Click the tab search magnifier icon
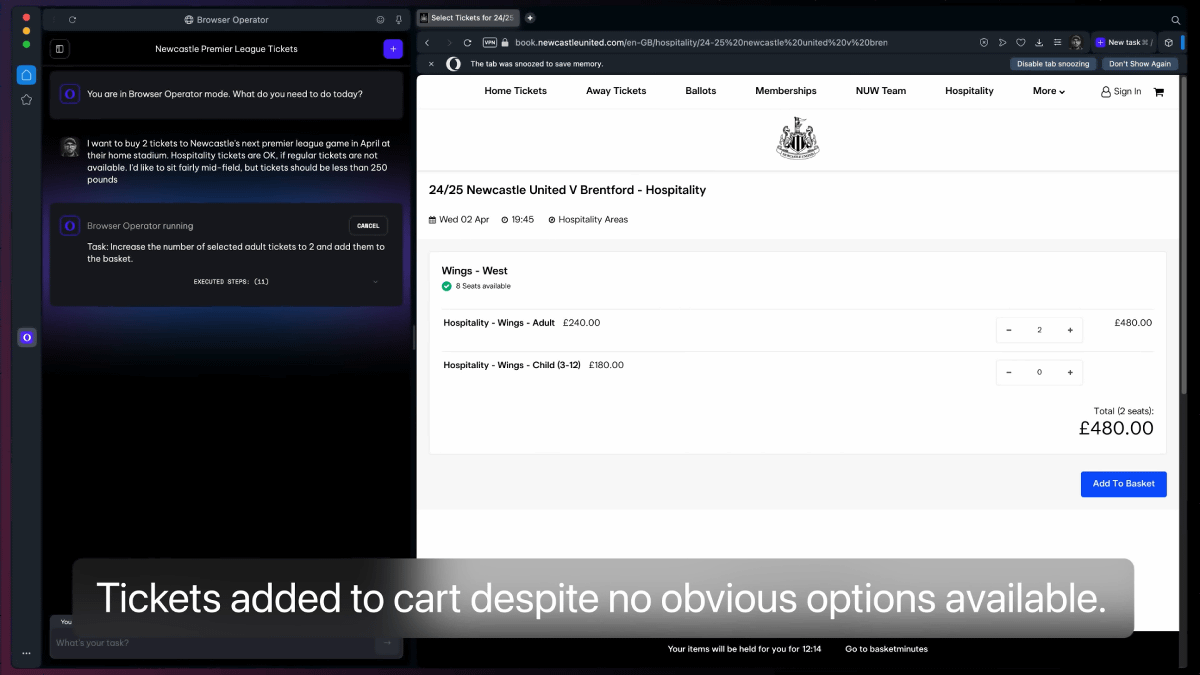The image size is (1200, 675). pos(1176,19)
